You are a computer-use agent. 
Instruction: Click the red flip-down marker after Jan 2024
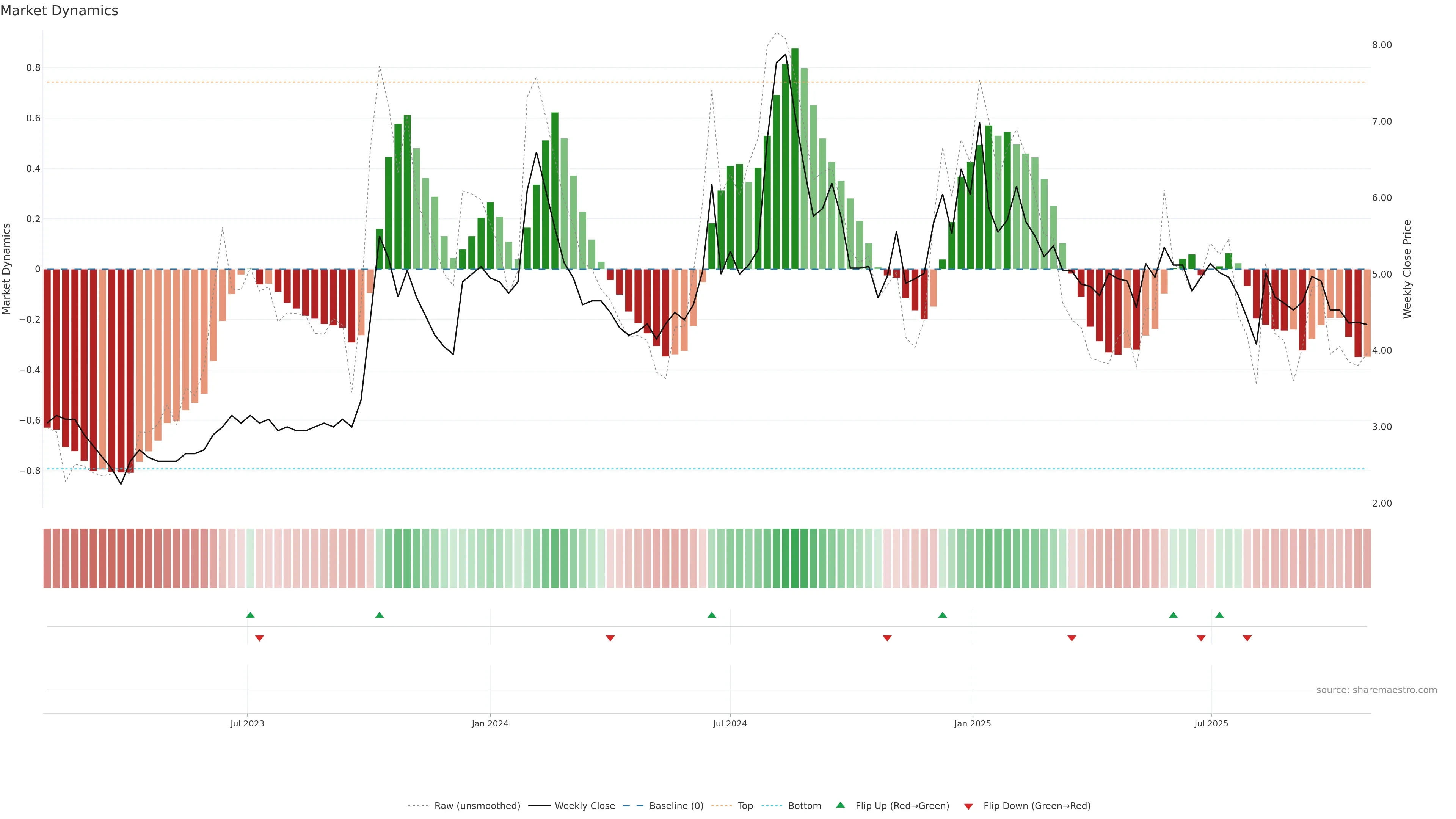tap(610, 638)
